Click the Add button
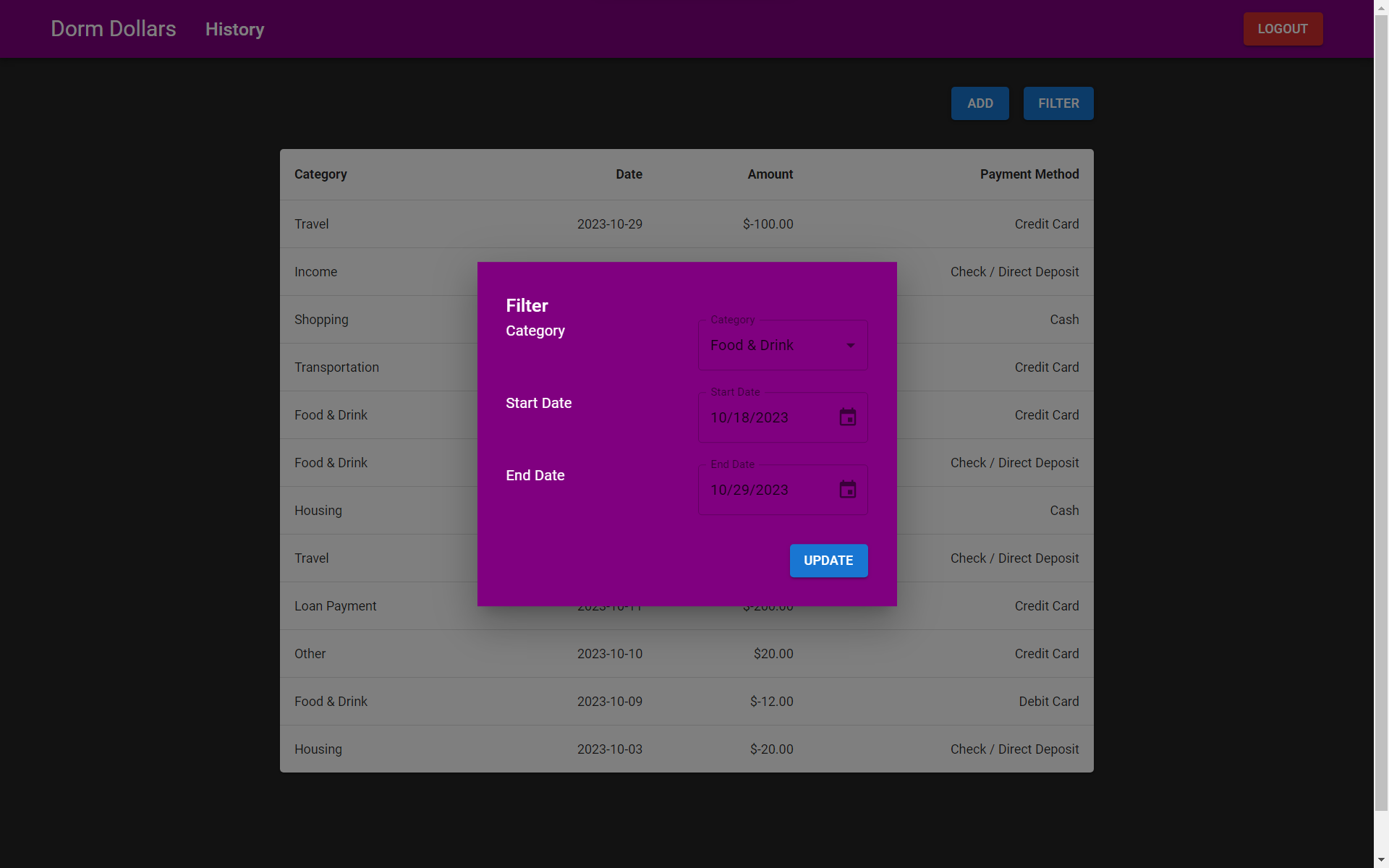This screenshot has width=1389, height=868. coord(980,103)
